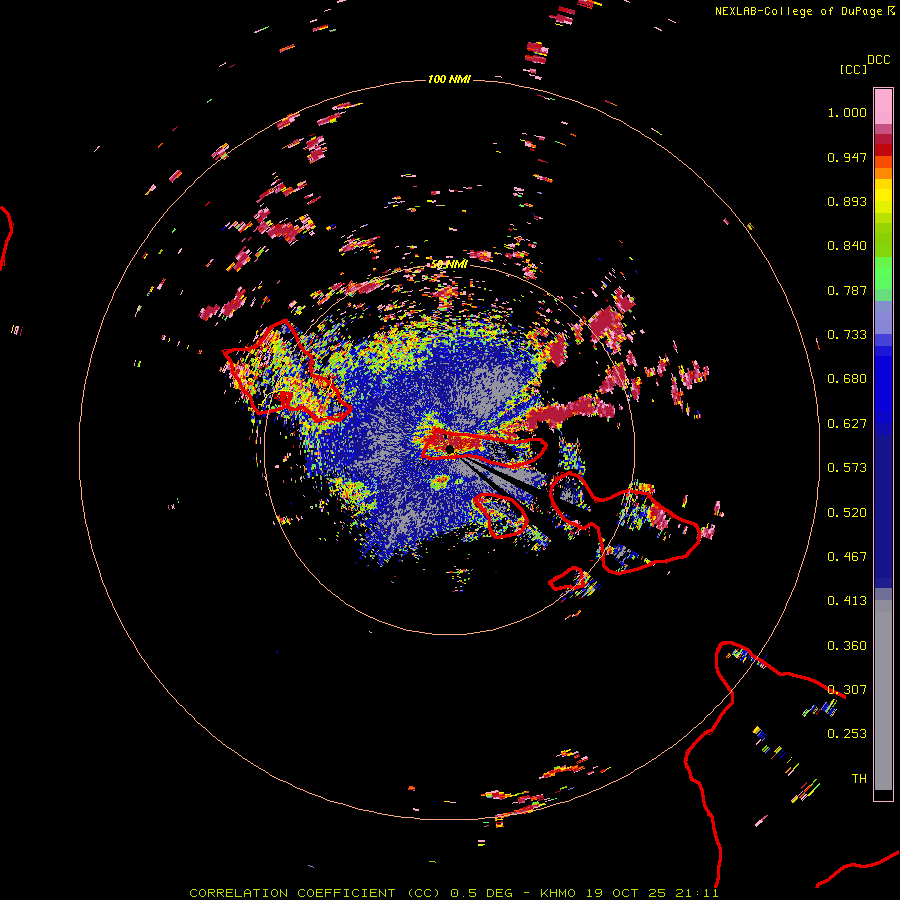Click the 0.467 scale value

pyautogui.click(x=847, y=557)
